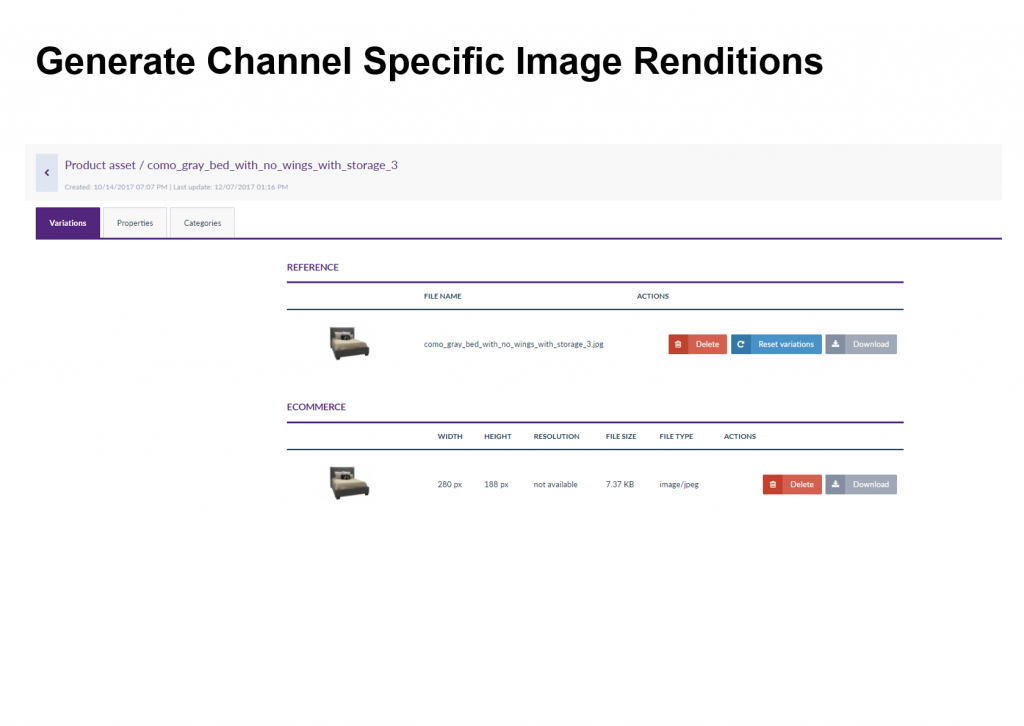Click the HEIGHT column header
Image resolution: width=1024 pixels, height=726 pixels.
(x=497, y=436)
